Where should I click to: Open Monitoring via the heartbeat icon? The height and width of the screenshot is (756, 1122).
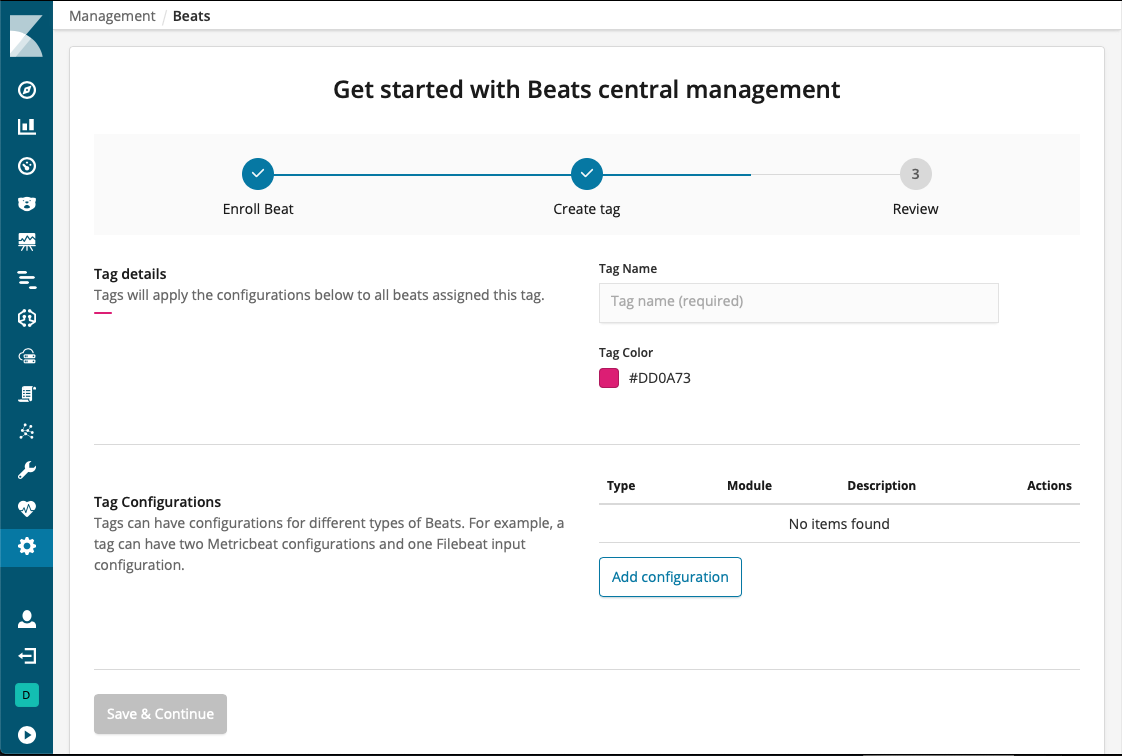tap(26, 509)
